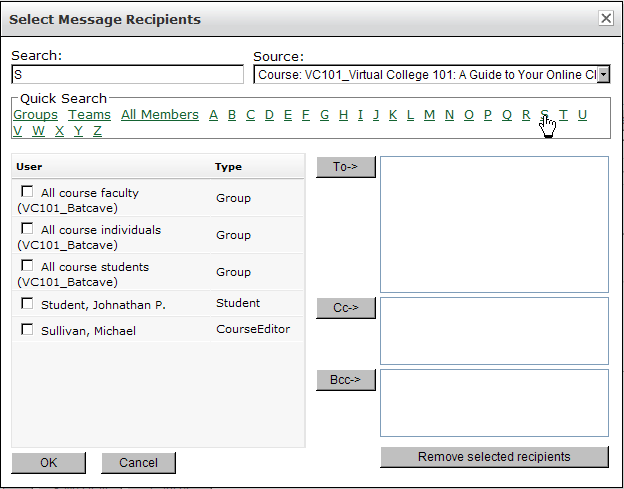Close the Select Message Recipients dialog
The width and height of the screenshot is (624, 489).
[605, 18]
